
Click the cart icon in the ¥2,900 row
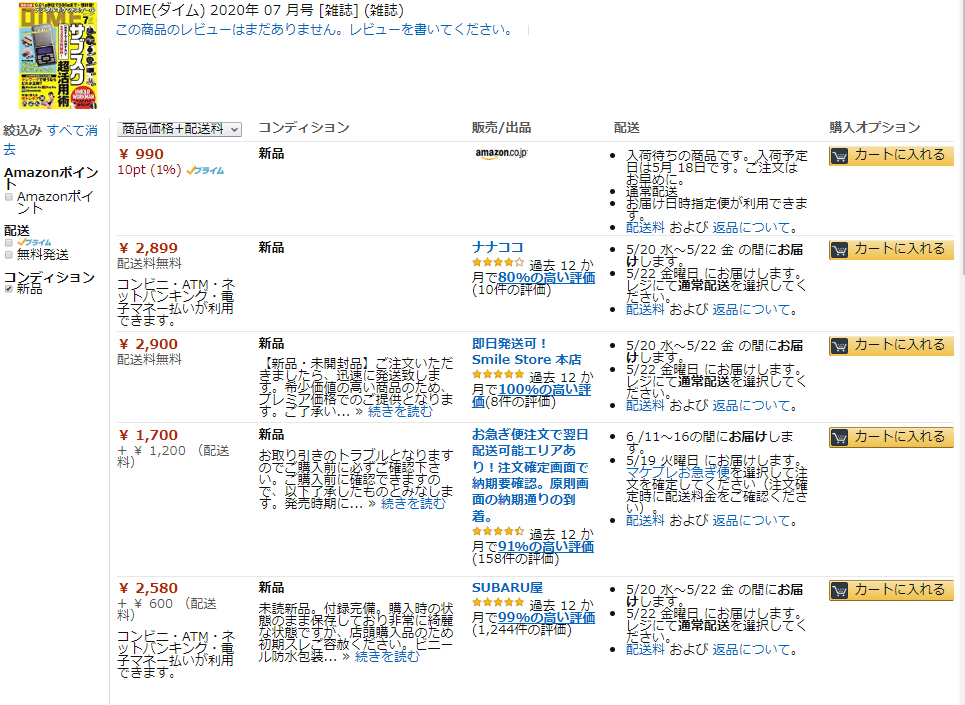[x=839, y=346]
